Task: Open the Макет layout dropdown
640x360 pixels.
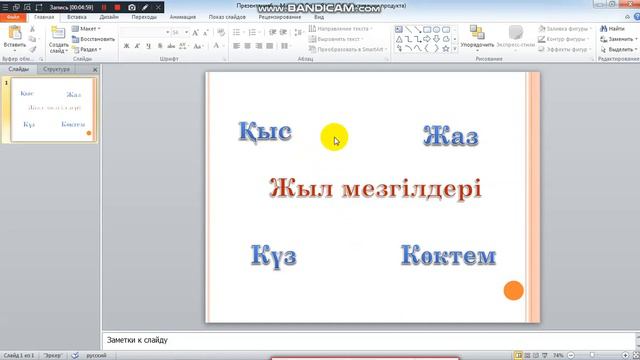Action: (86, 29)
